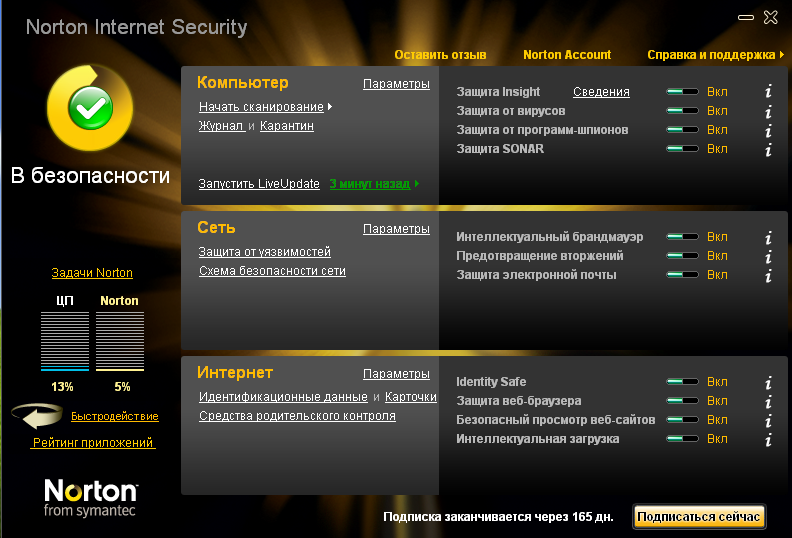Open info icon for Identity Safe

pos(768,382)
